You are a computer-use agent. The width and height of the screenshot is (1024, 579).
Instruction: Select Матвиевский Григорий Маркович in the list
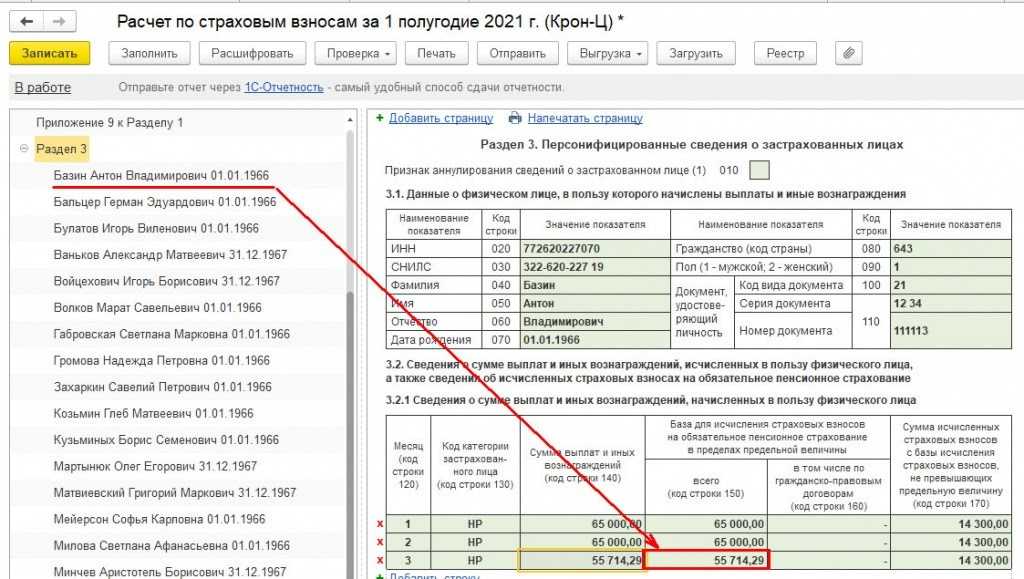tap(175, 493)
